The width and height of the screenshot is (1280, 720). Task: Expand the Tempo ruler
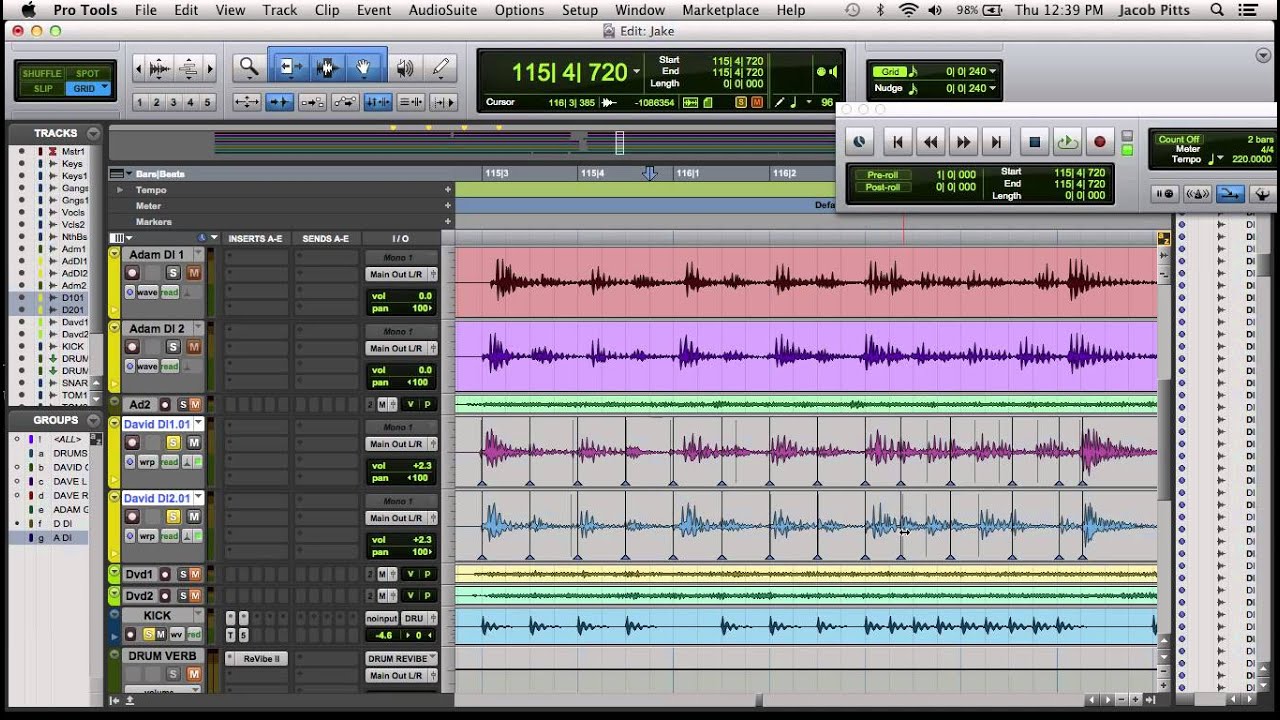(x=120, y=190)
